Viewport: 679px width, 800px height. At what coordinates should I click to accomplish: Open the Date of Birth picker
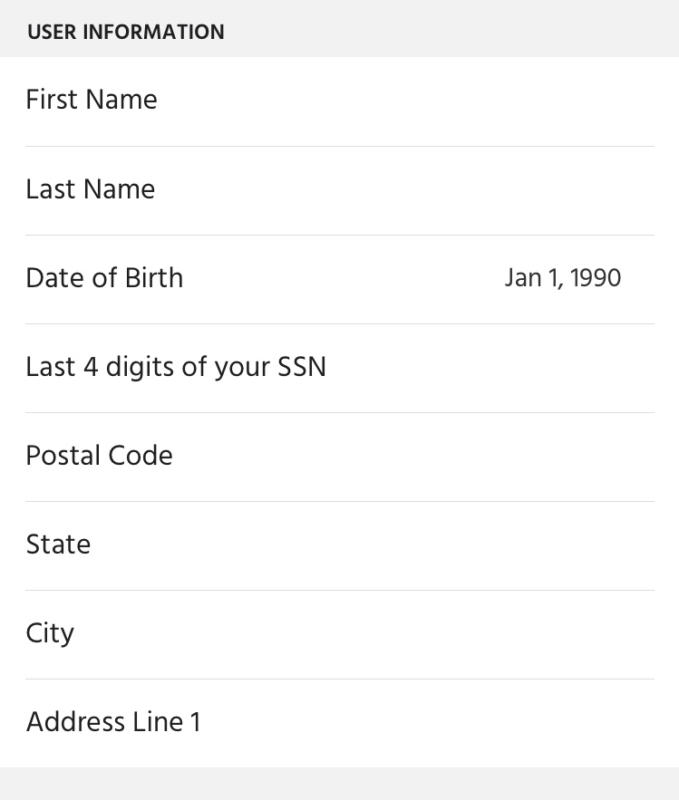340,280
